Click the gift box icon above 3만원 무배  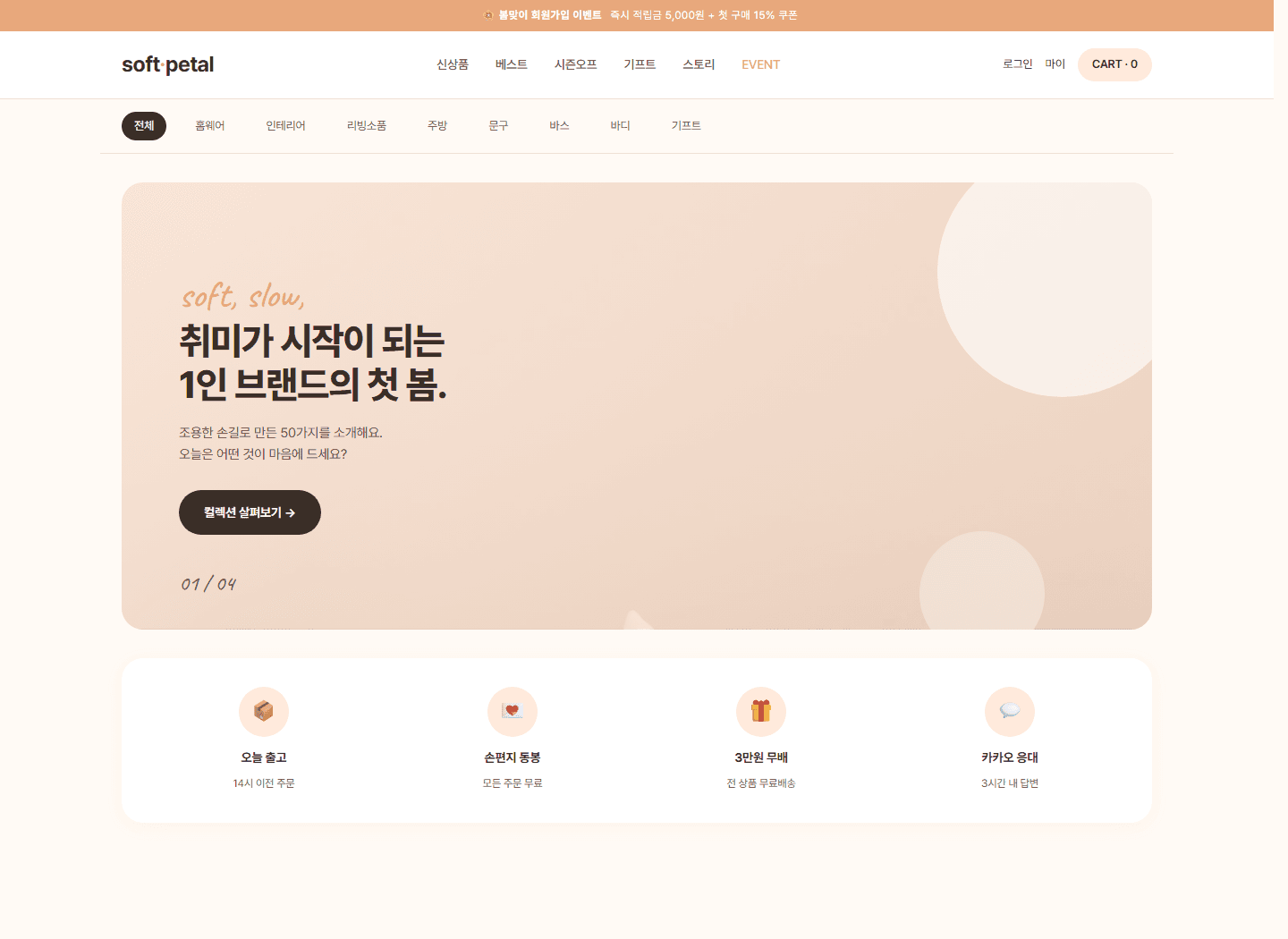coord(760,712)
